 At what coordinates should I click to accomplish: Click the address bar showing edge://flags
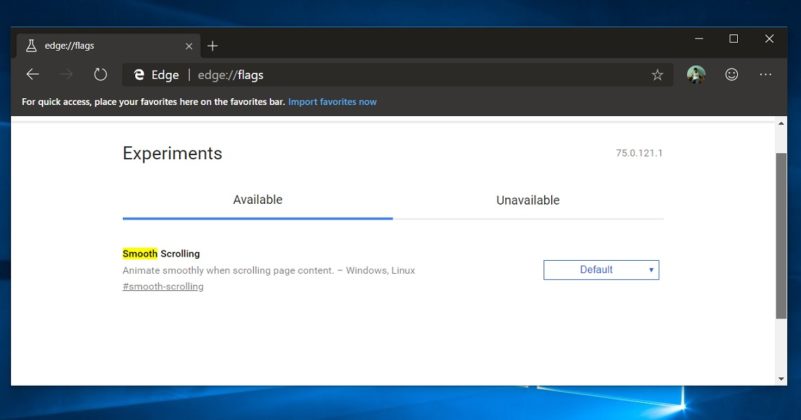click(400, 75)
